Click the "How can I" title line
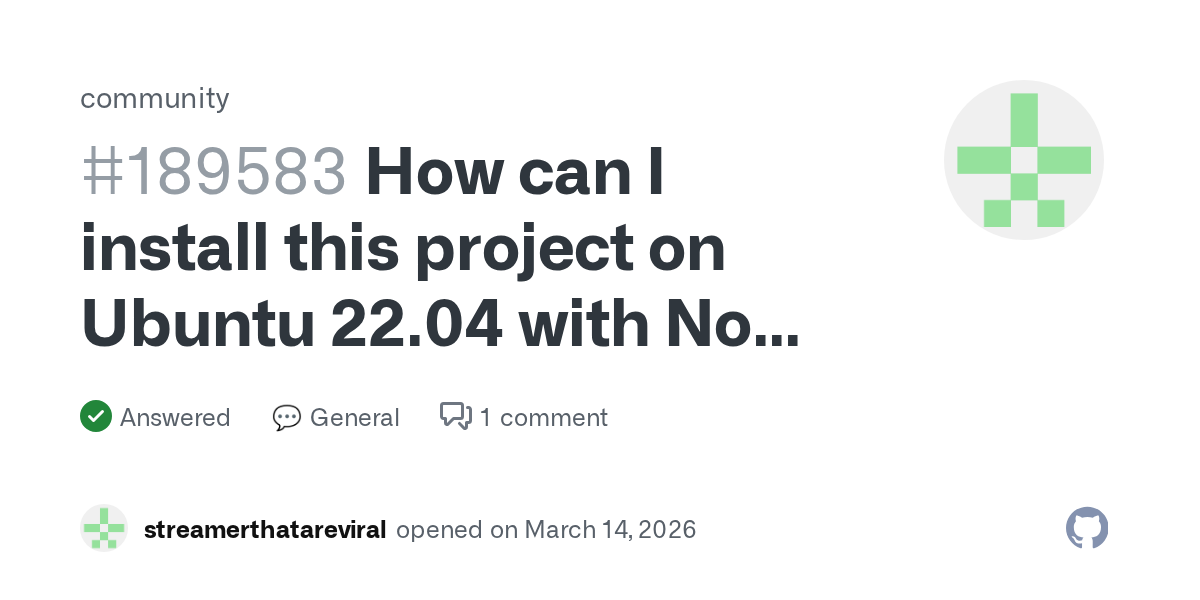 click(x=516, y=172)
